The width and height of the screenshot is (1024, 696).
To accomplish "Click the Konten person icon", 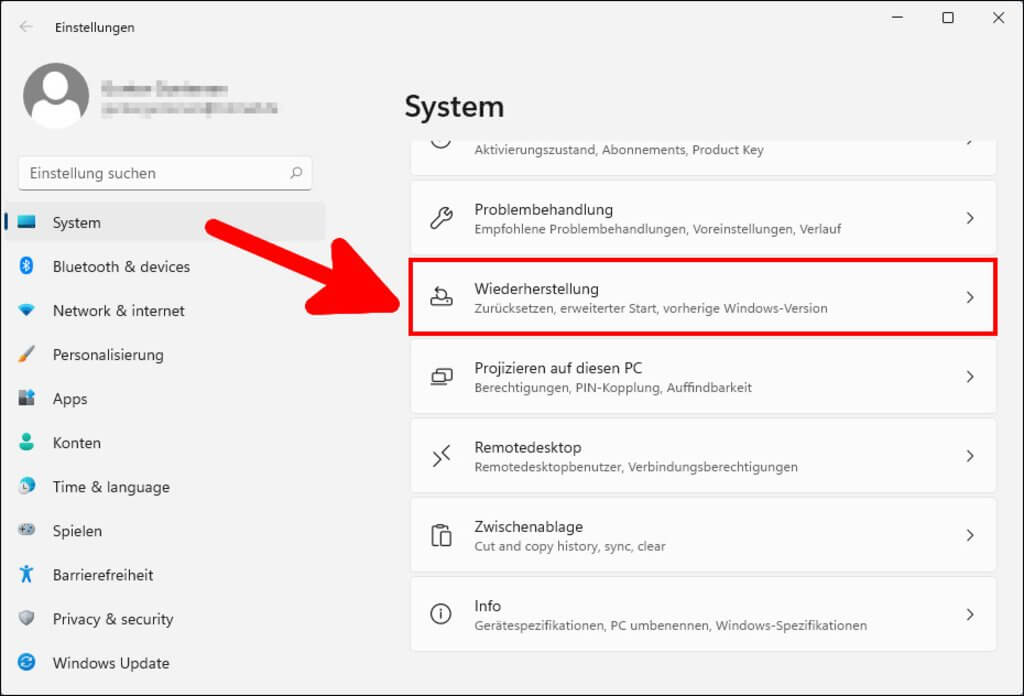I will (x=28, y=443).
